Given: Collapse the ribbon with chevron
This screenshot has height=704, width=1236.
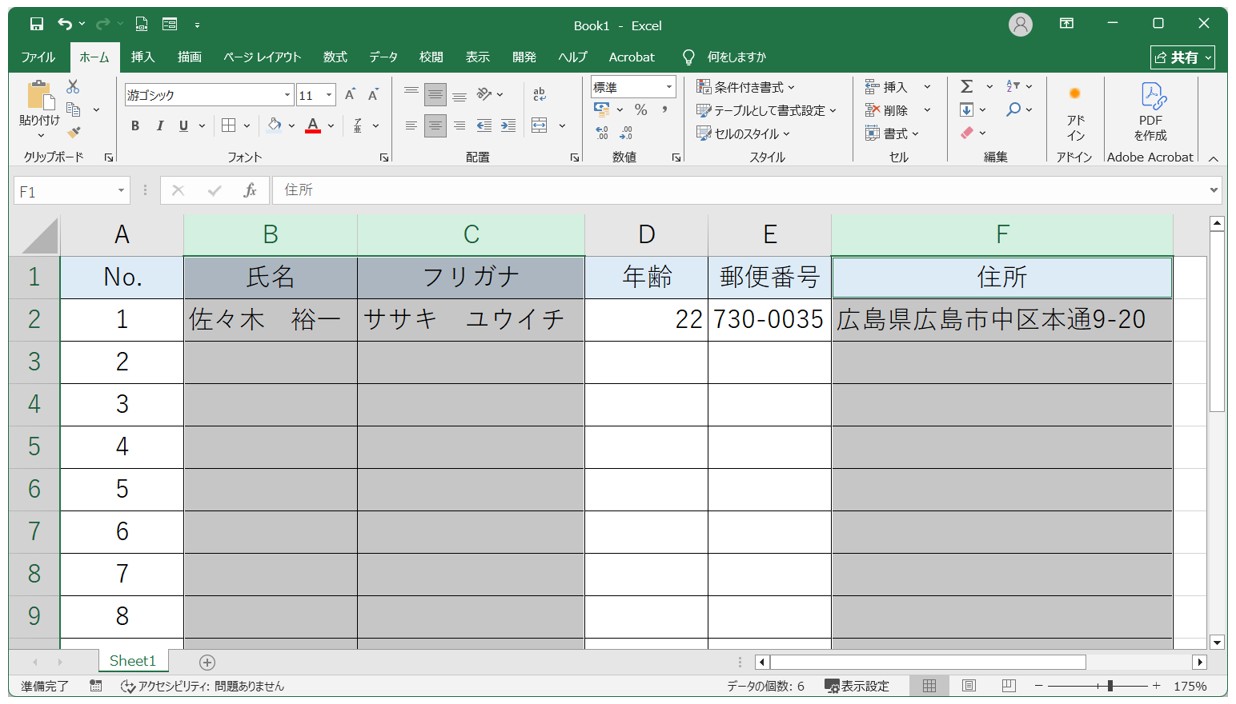Looking at the screenshot, I should click(x=1213, y=158).
